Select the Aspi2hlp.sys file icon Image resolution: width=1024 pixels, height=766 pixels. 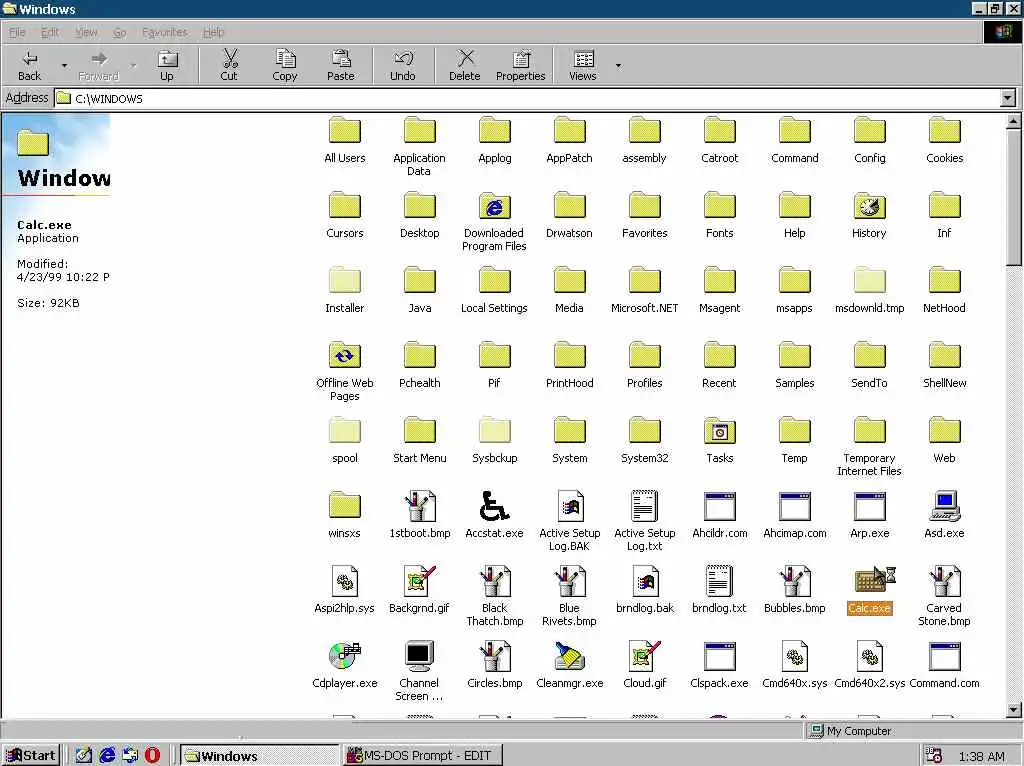click(344, 581)
